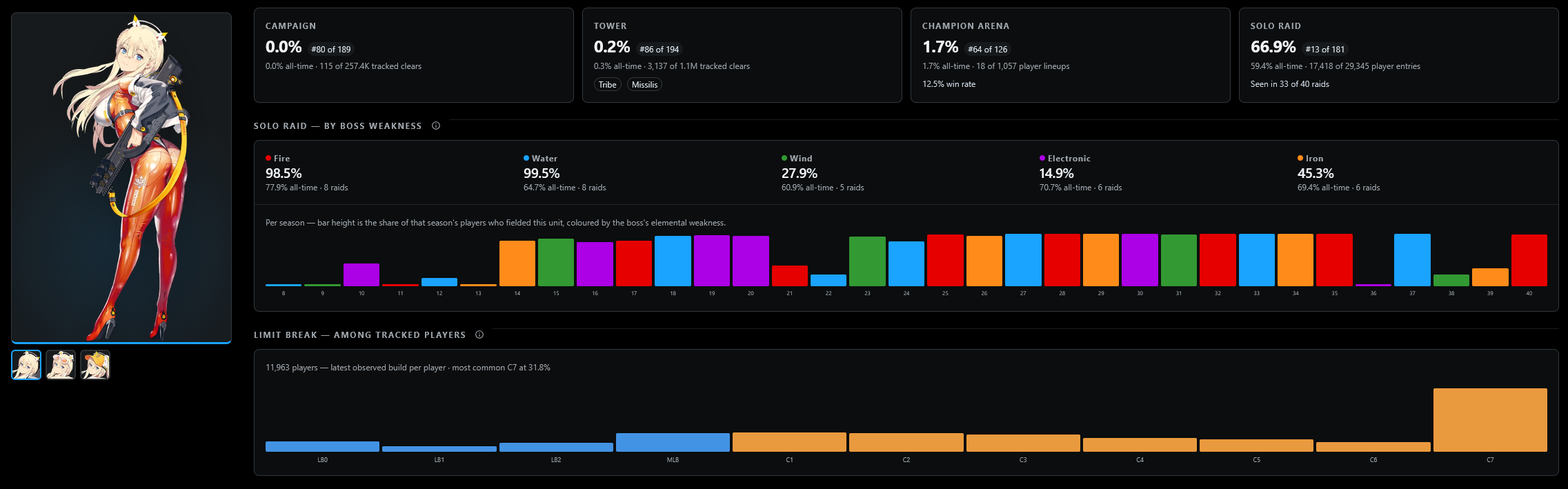
Task: Select the first character skin thumbnail
Action: tap(26, 365)
